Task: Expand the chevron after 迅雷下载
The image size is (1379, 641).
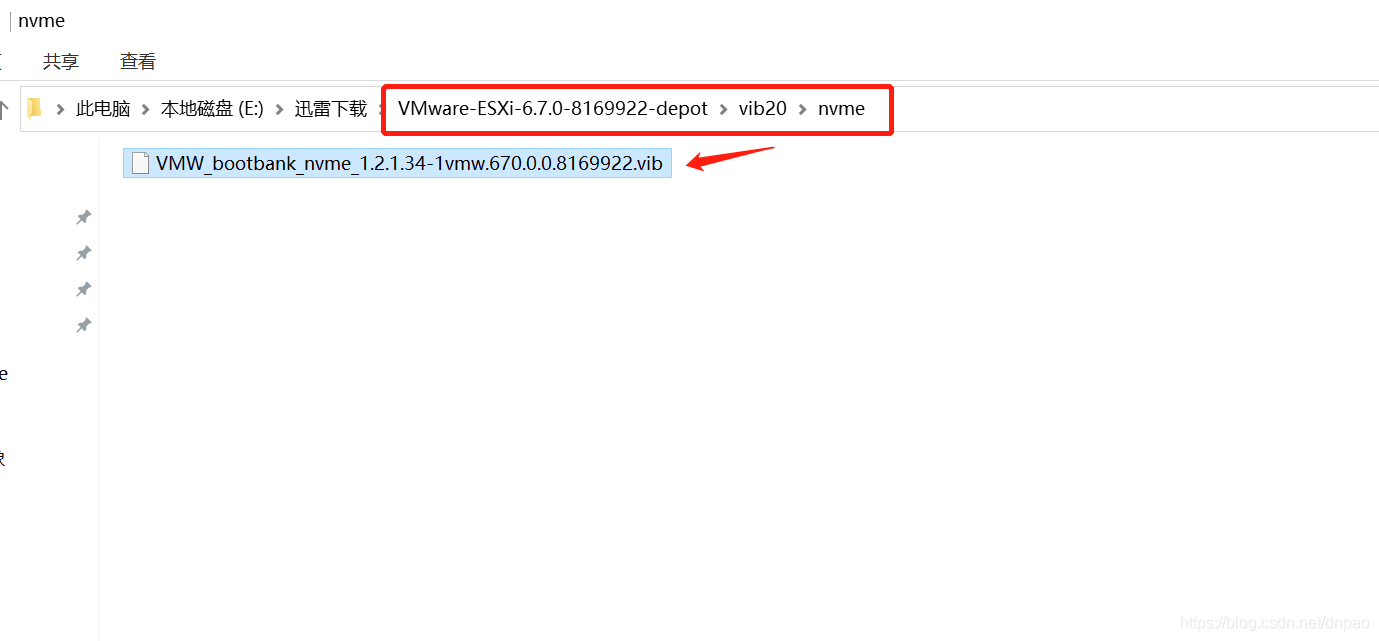Action: click(x=381, y=109)
